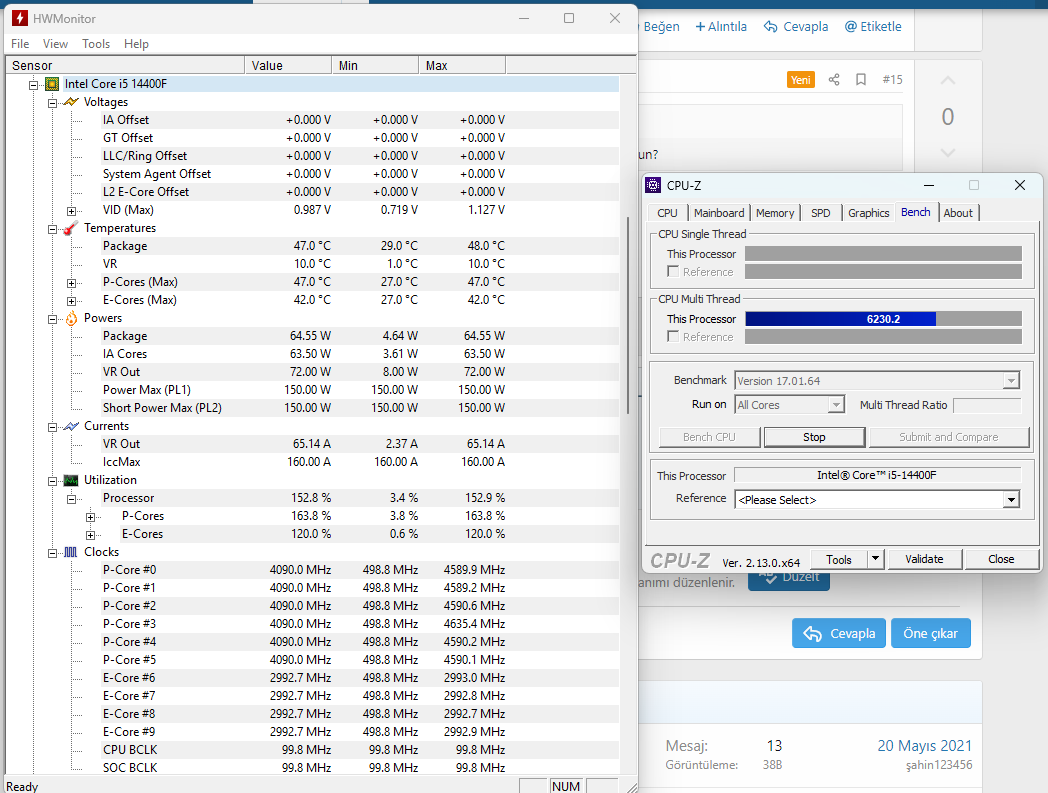Click the HWMonitor vertical scrollbar thumb
The image size is (1048, 793).
(627, 316)
